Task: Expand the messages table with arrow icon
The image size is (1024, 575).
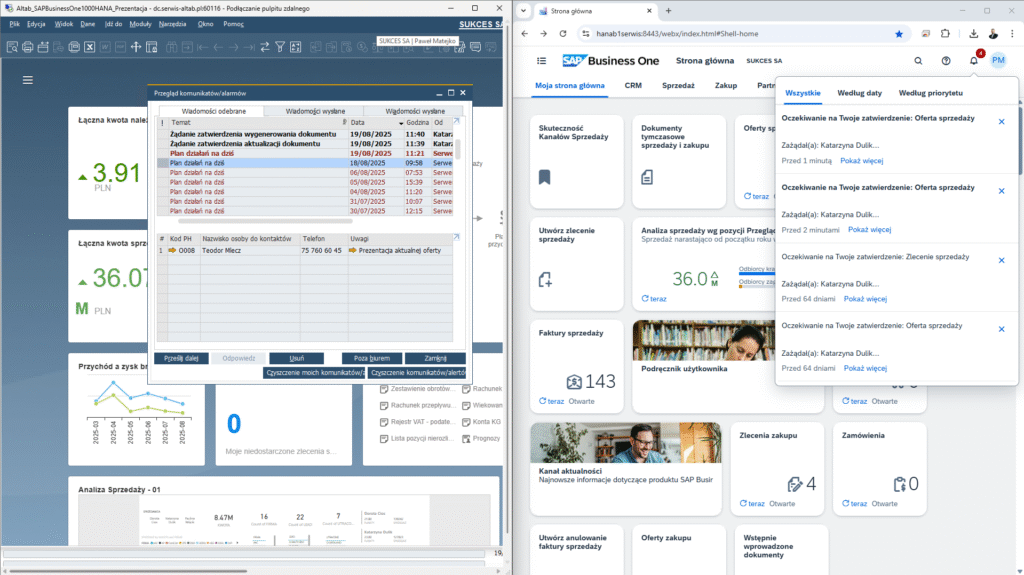Action: pyautogui.click(x=456, y=122)
